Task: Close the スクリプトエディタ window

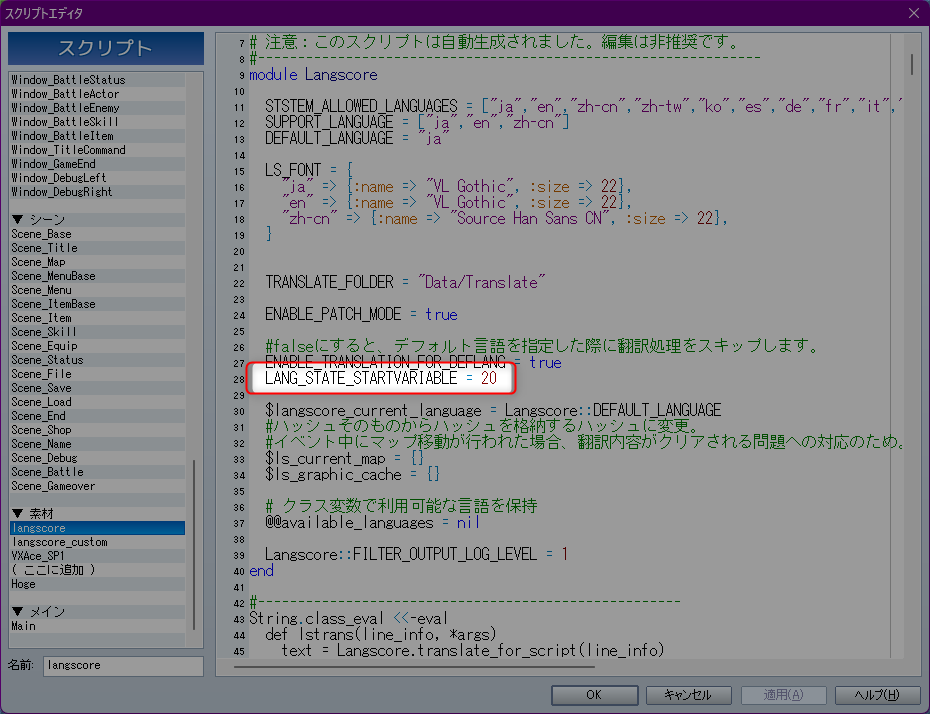Action: (x=913, y=12)
